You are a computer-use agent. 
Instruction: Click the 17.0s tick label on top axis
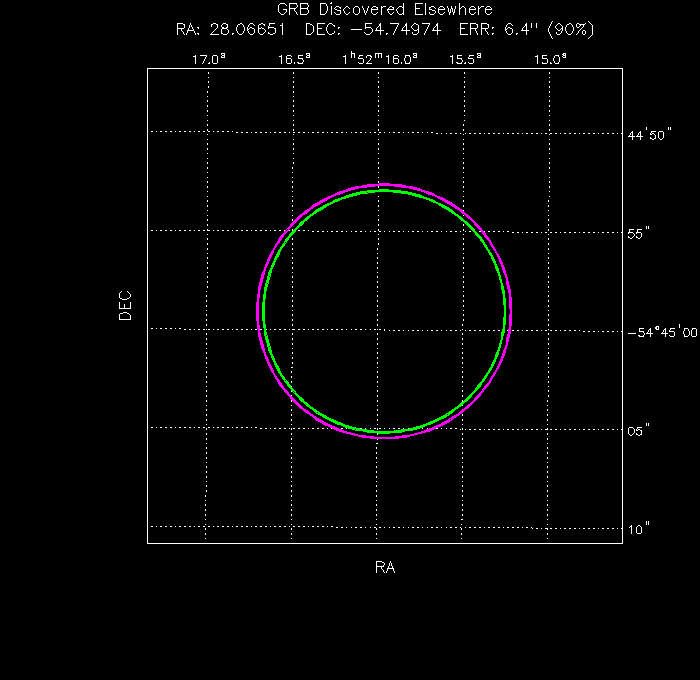coord(209,59)
